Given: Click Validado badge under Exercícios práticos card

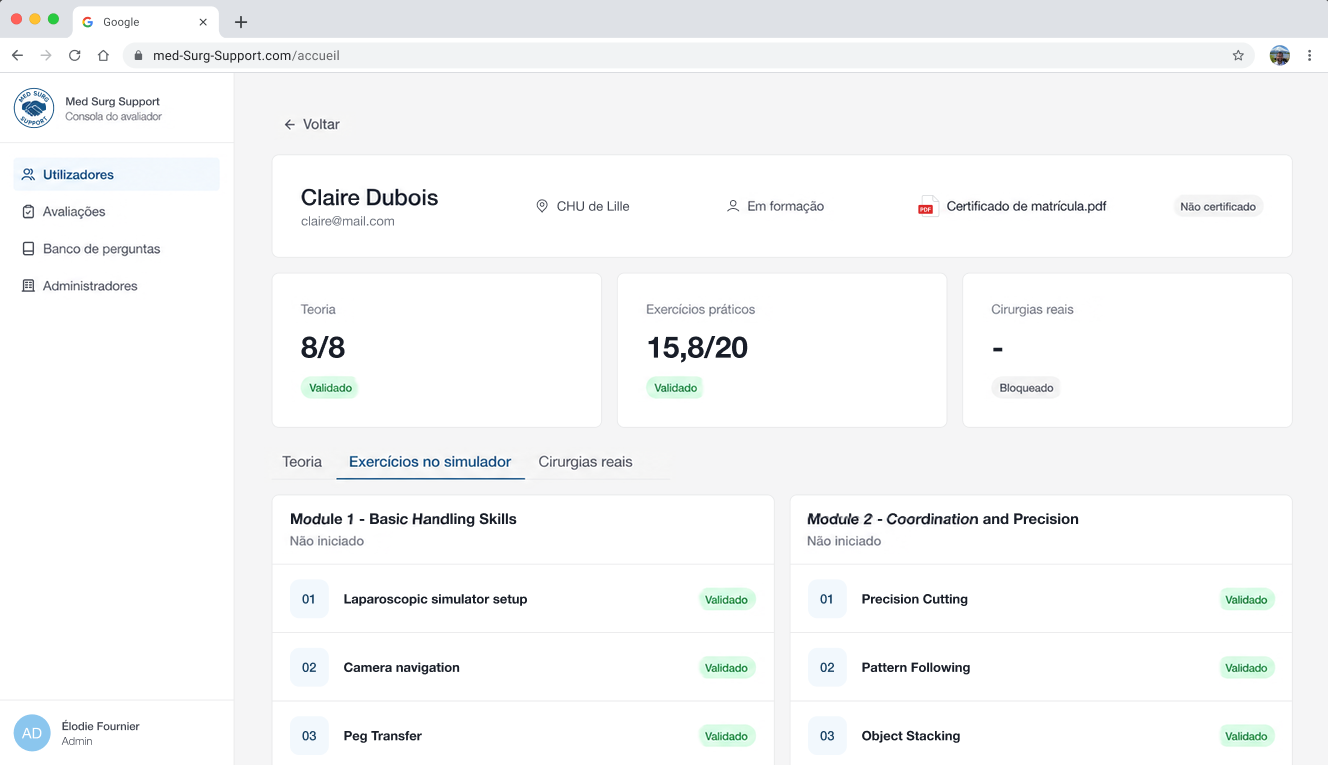Looking at the screenshot, I should (x=675, y=388).
